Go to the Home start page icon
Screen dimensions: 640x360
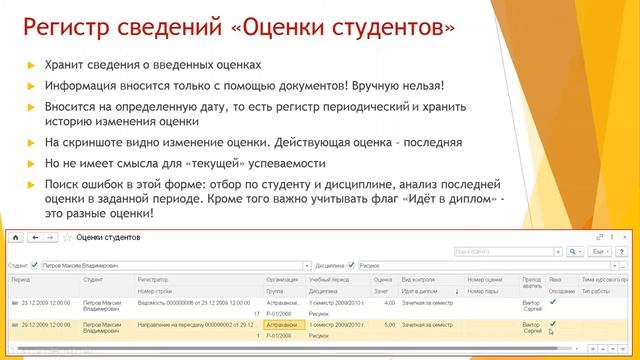click(16, 237)
